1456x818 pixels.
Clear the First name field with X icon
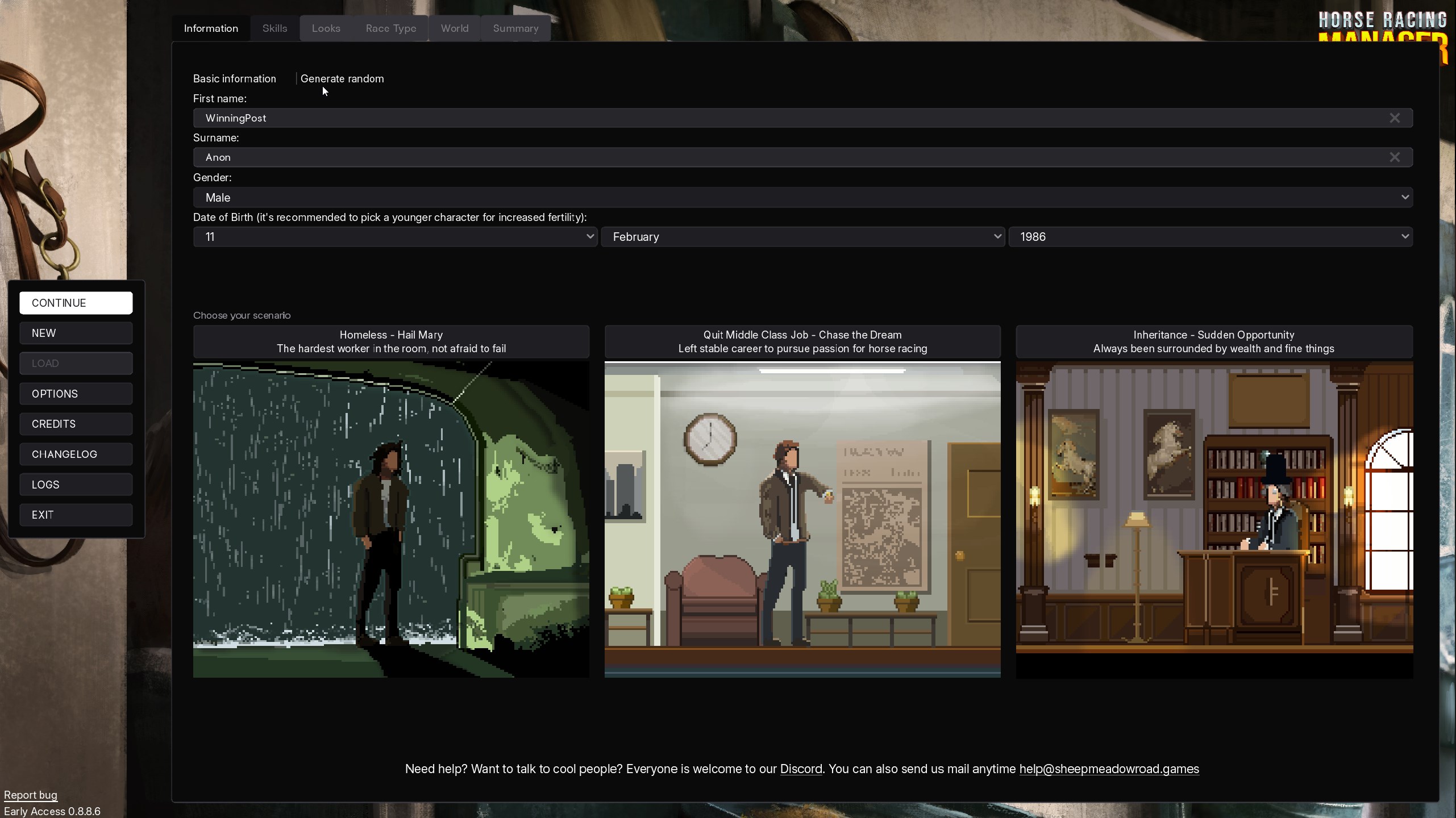tap(1394, 118)
